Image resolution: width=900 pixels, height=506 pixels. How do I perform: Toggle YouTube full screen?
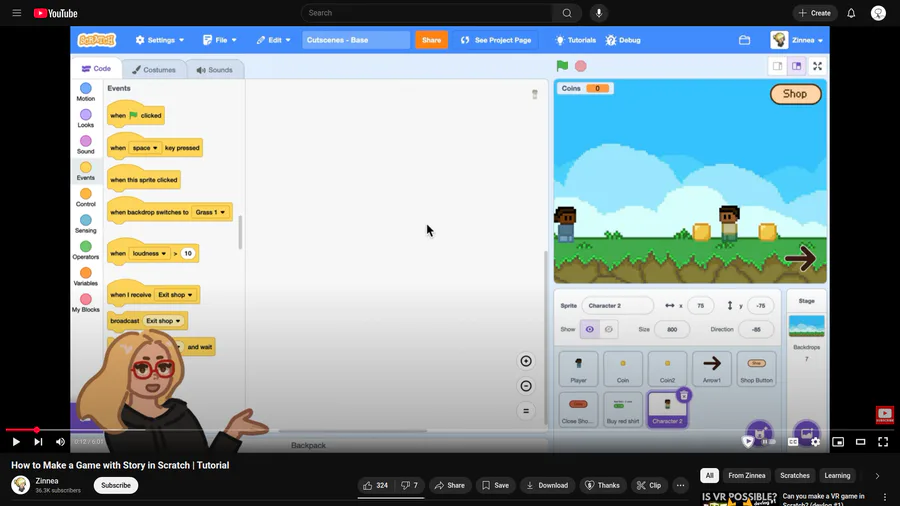coord(883,442)
